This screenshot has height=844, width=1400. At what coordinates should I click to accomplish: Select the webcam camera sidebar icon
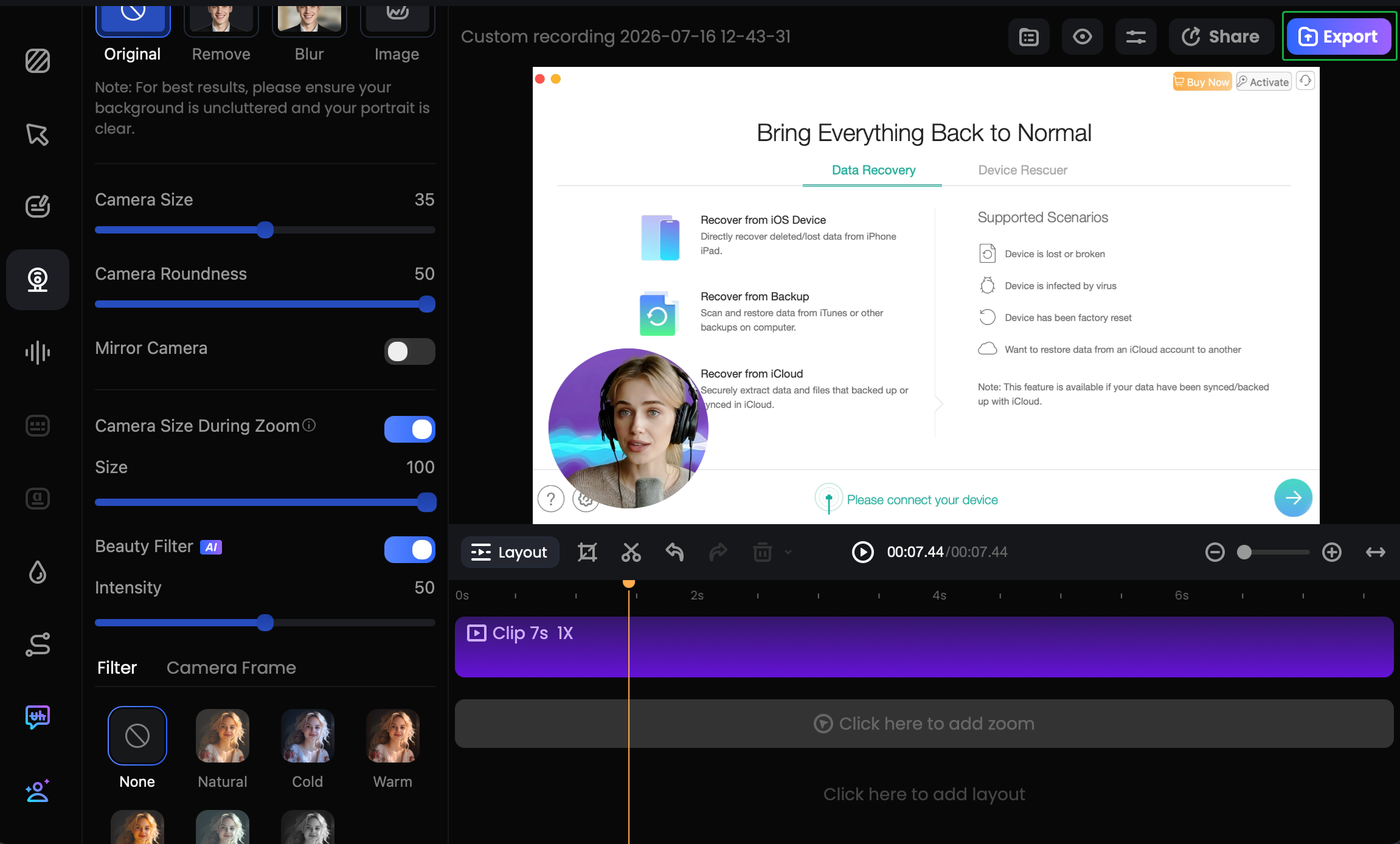pos(38,280)
